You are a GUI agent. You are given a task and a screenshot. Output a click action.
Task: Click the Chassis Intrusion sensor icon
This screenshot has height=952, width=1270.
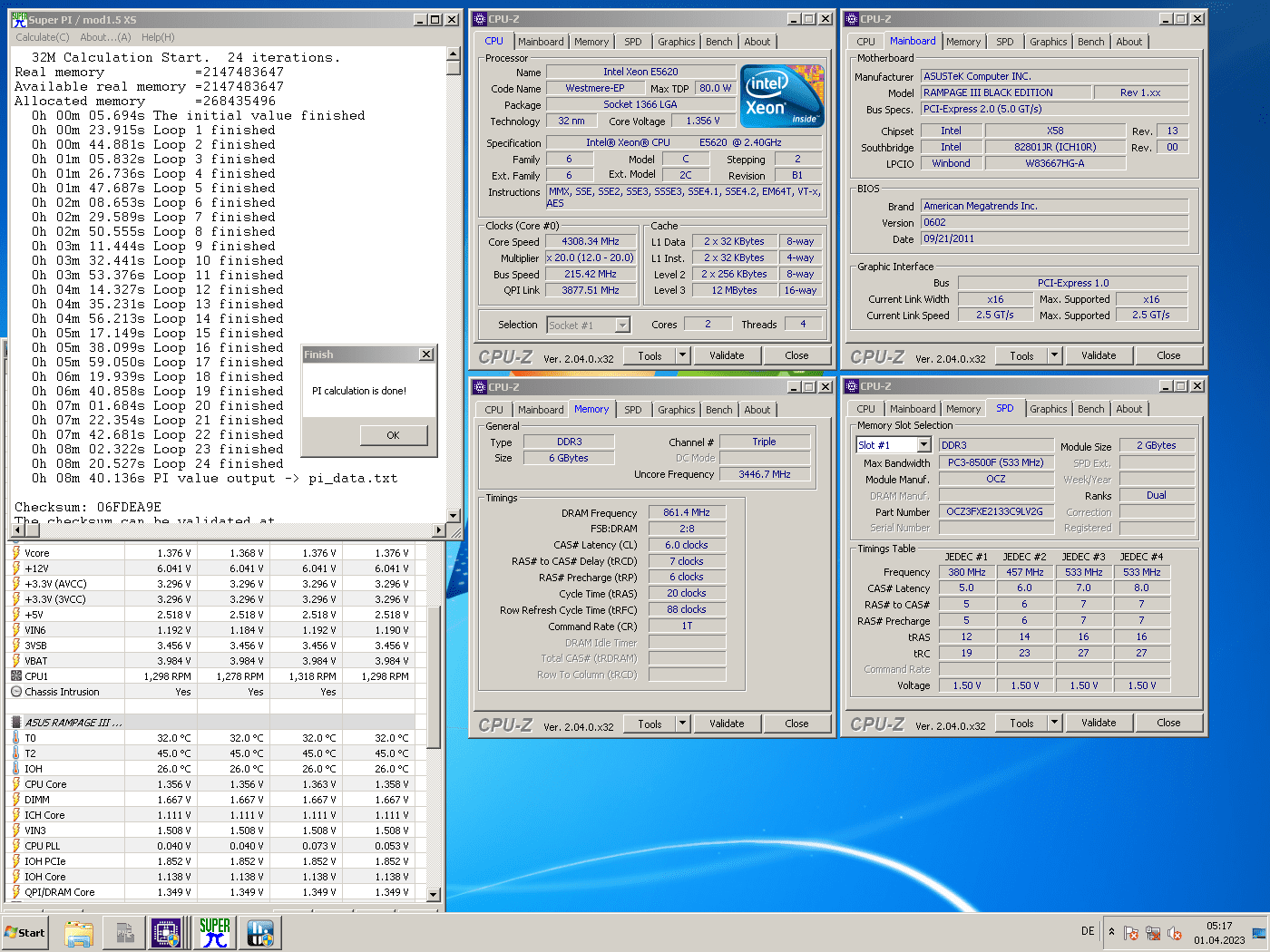[16, 692]
